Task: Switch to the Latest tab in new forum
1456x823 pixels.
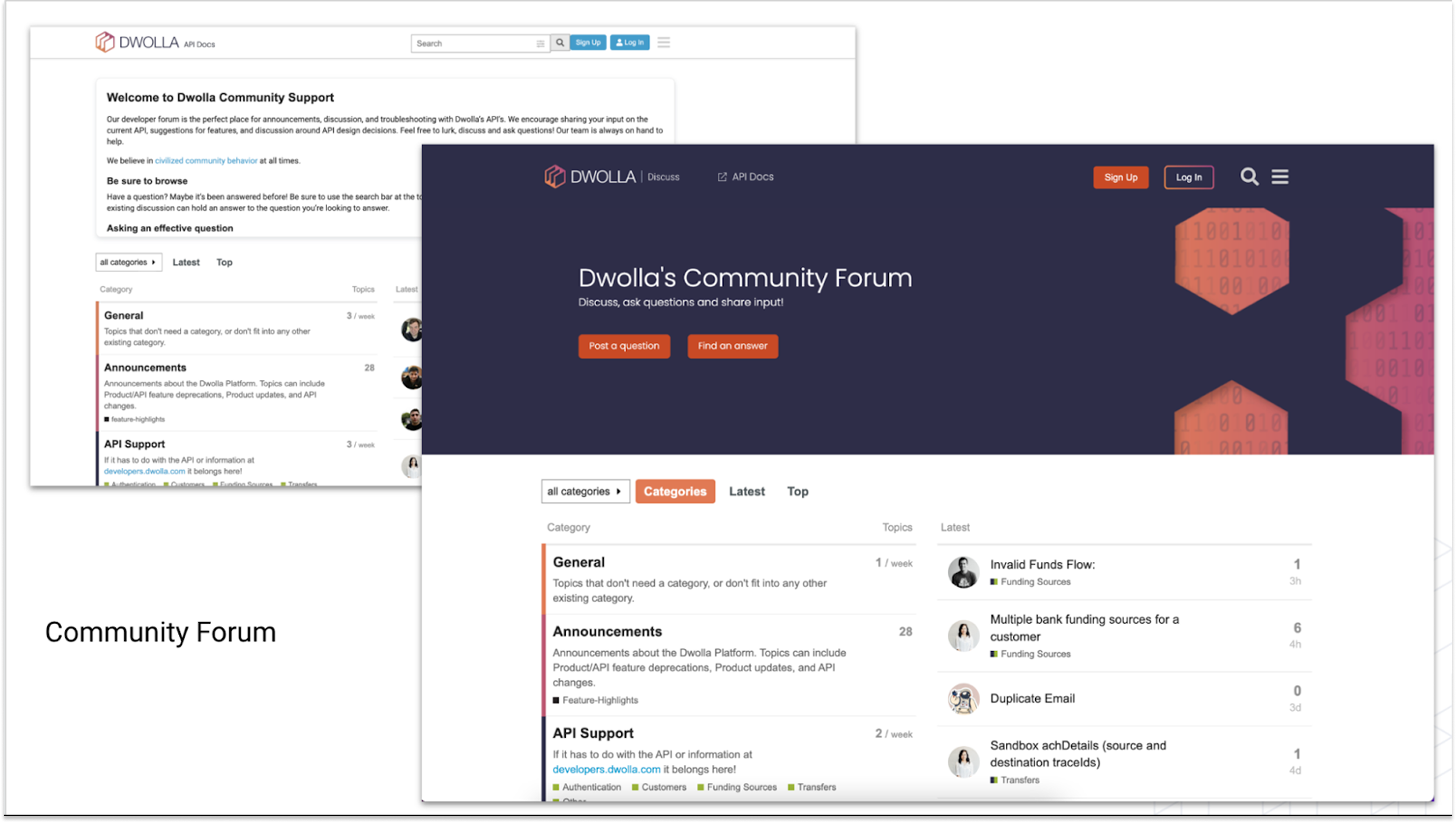Action: [747, 491]
